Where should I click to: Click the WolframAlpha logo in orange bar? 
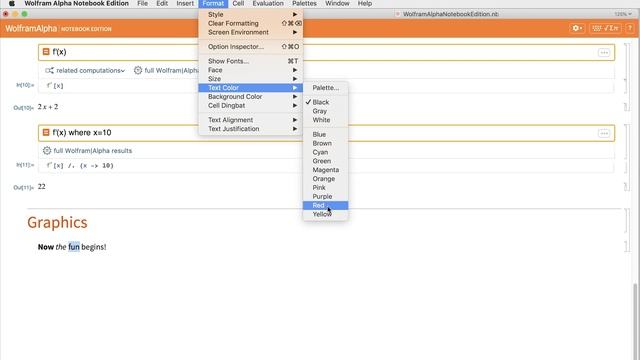point(31,29)
